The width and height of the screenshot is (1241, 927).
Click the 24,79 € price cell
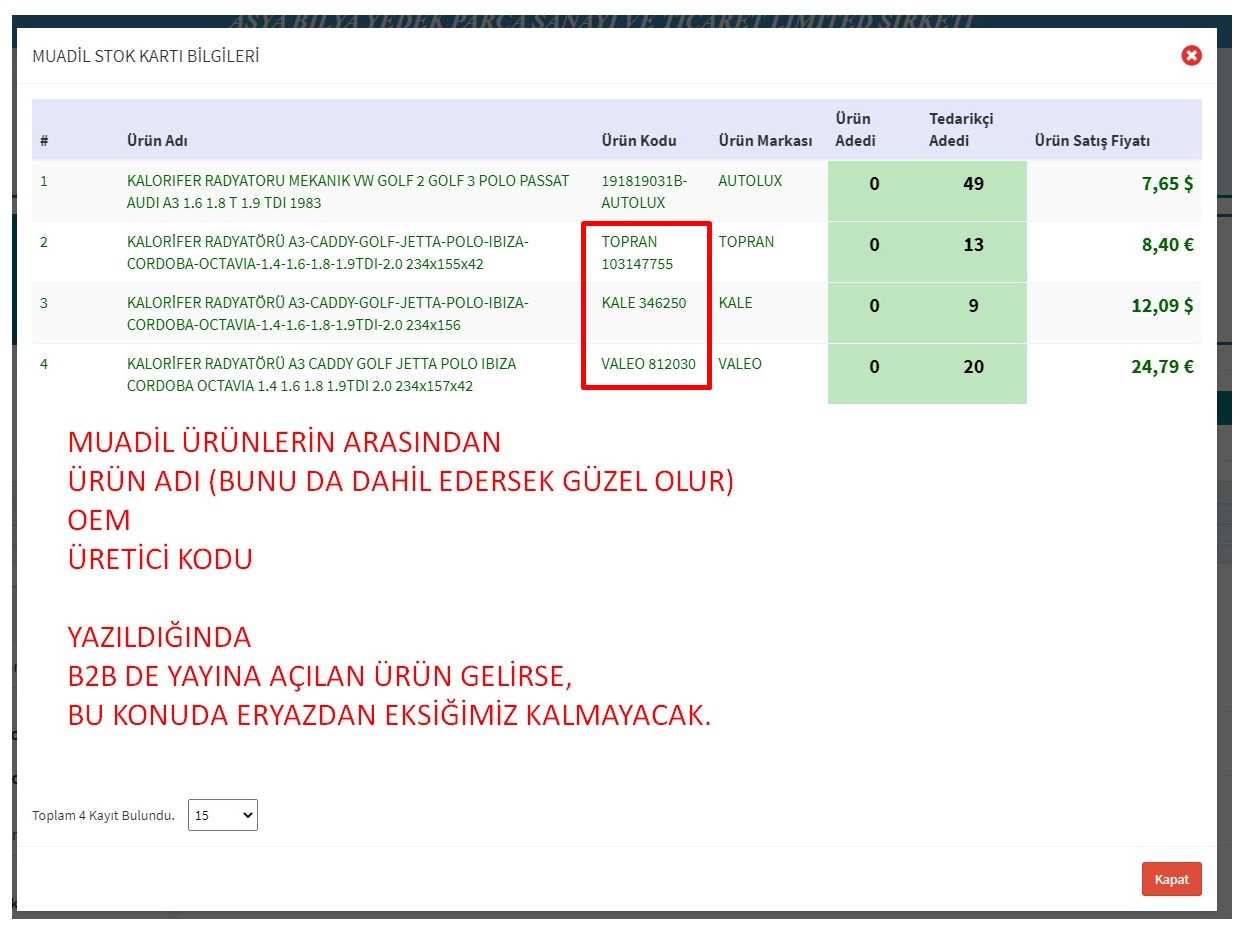click(1162, 367)
